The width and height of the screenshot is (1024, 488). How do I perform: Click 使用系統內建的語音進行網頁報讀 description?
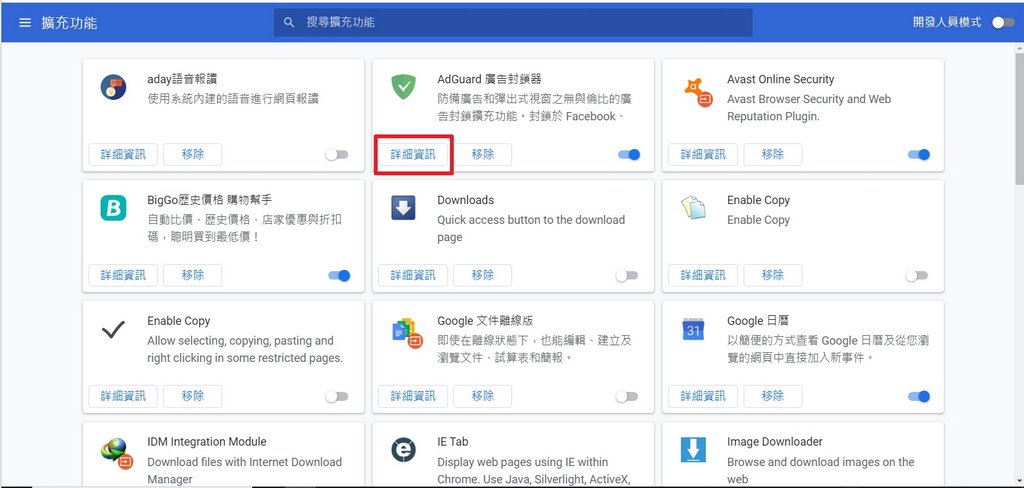coord(232,99)
